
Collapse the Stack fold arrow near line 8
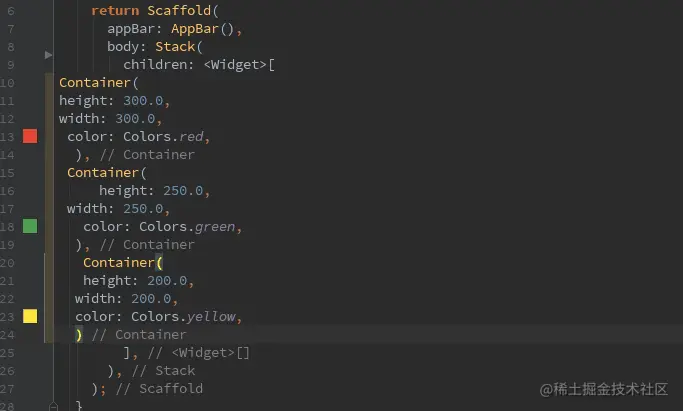(x=48, y=55)
